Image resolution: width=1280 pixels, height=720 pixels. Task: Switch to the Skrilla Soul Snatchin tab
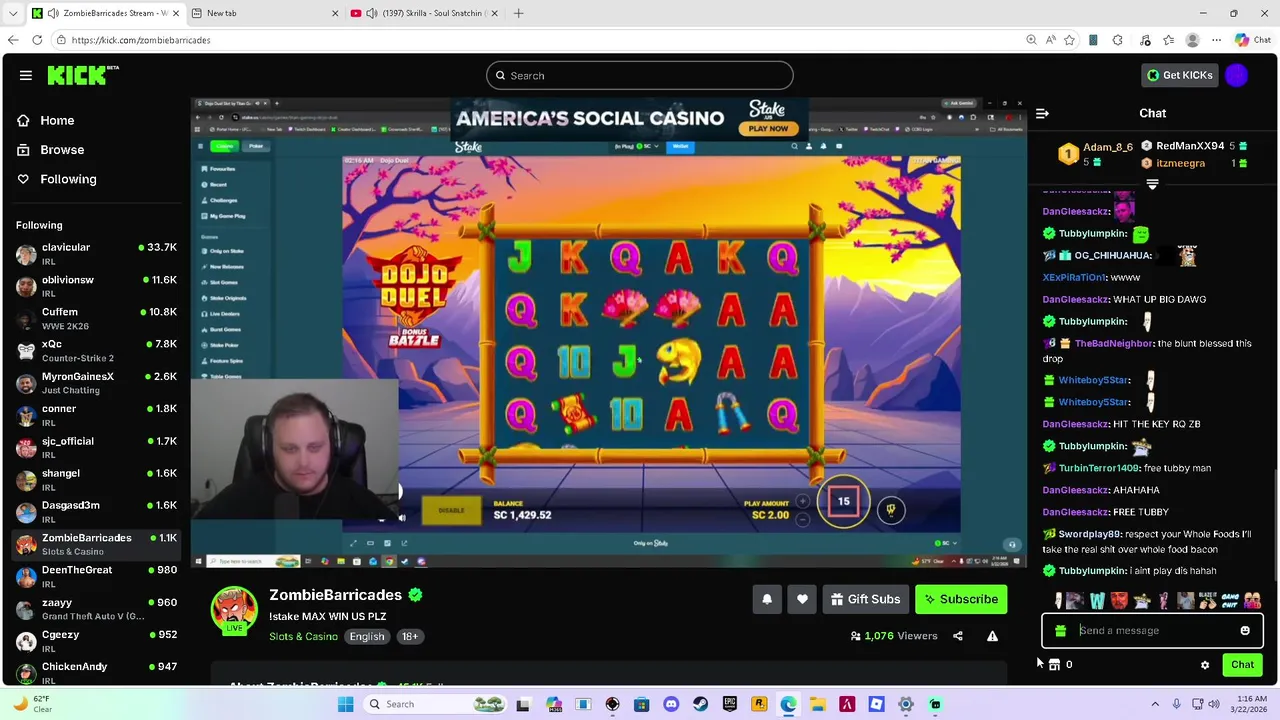click(x=424, y=13)
